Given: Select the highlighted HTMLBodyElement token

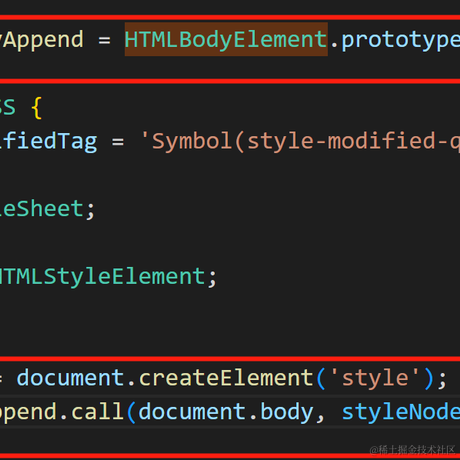Looking at the screenshot, I should [x=226, y=40].
